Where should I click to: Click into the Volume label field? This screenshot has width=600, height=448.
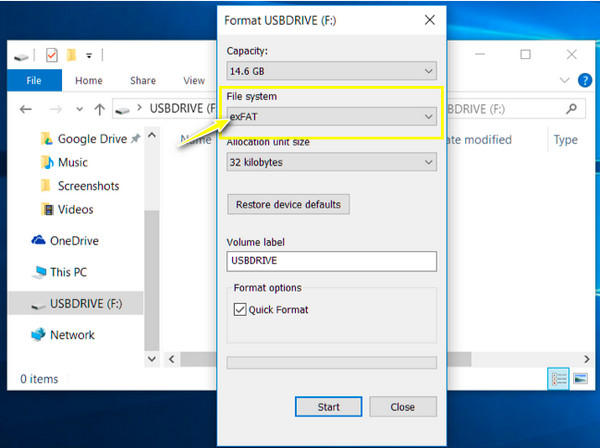(x=331, y=261)
